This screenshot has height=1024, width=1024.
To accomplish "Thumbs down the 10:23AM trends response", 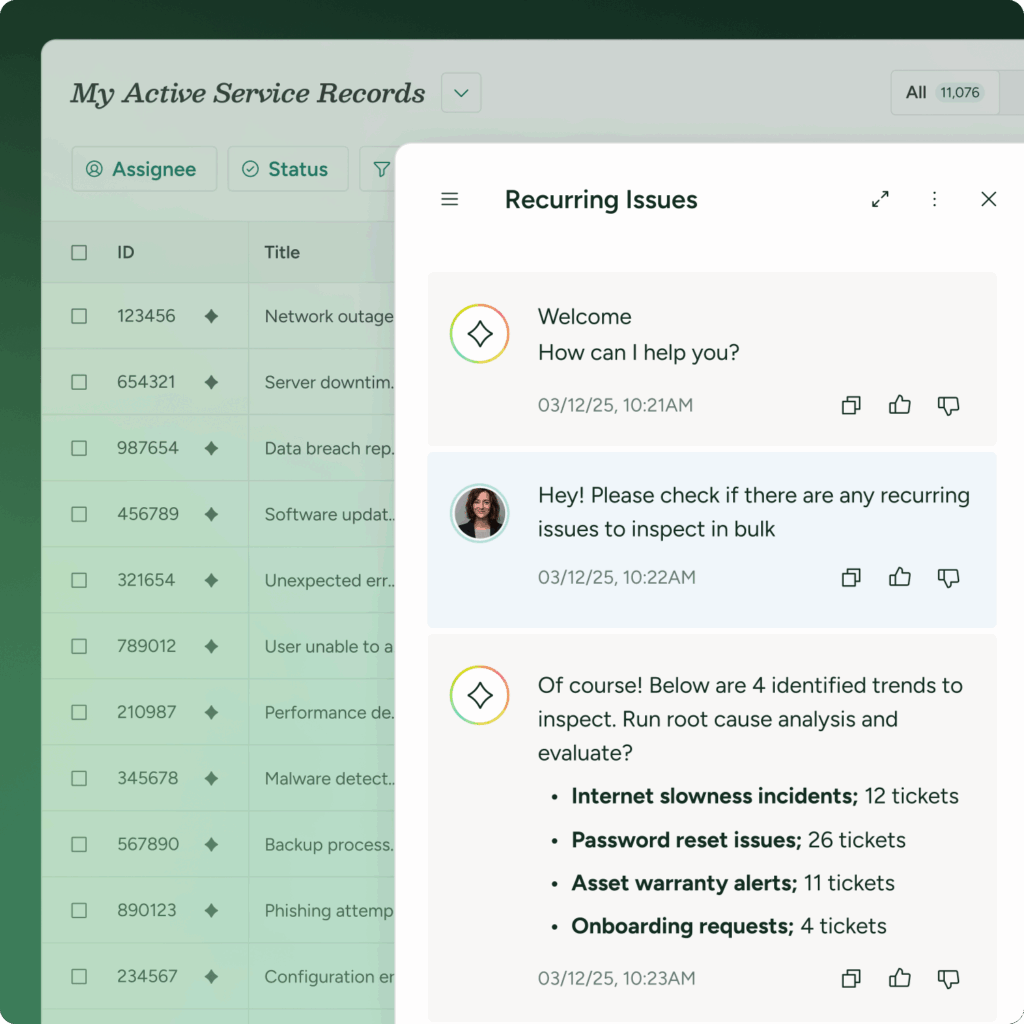I will (x=948, y=979).
